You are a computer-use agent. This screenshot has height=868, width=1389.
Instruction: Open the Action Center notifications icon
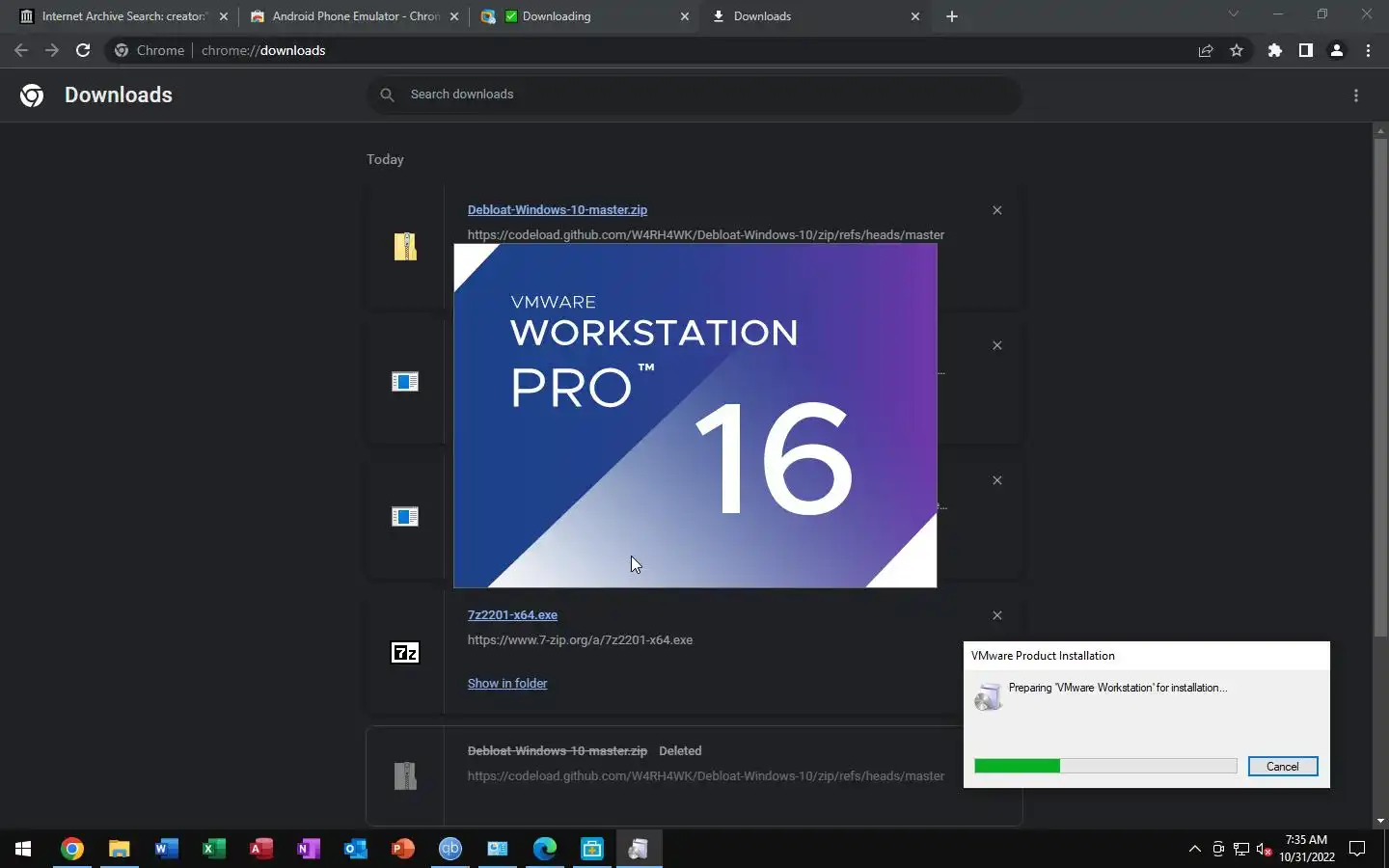[x=1357, y=849]
